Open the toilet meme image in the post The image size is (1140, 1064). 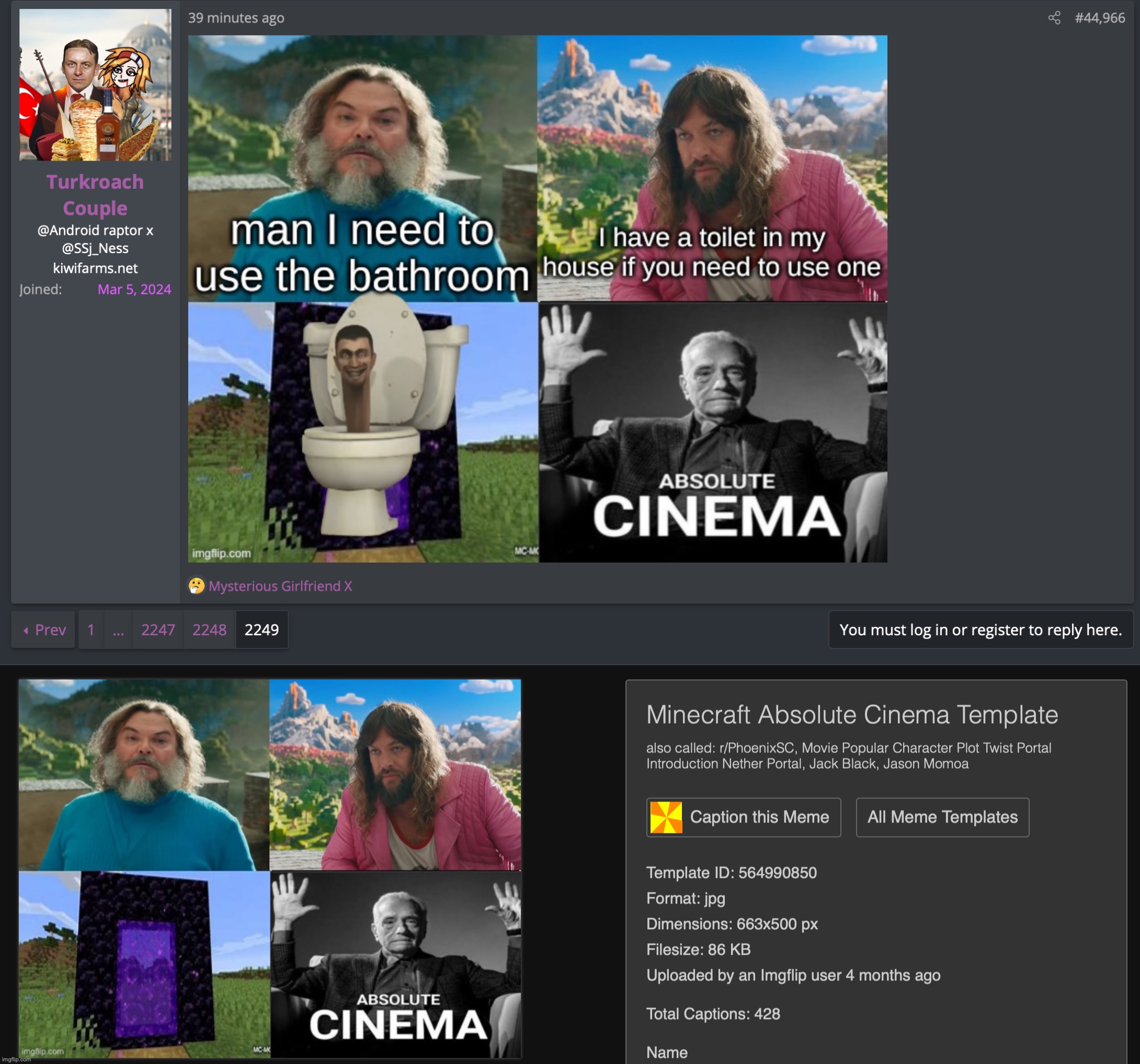[x=537, y=299]
